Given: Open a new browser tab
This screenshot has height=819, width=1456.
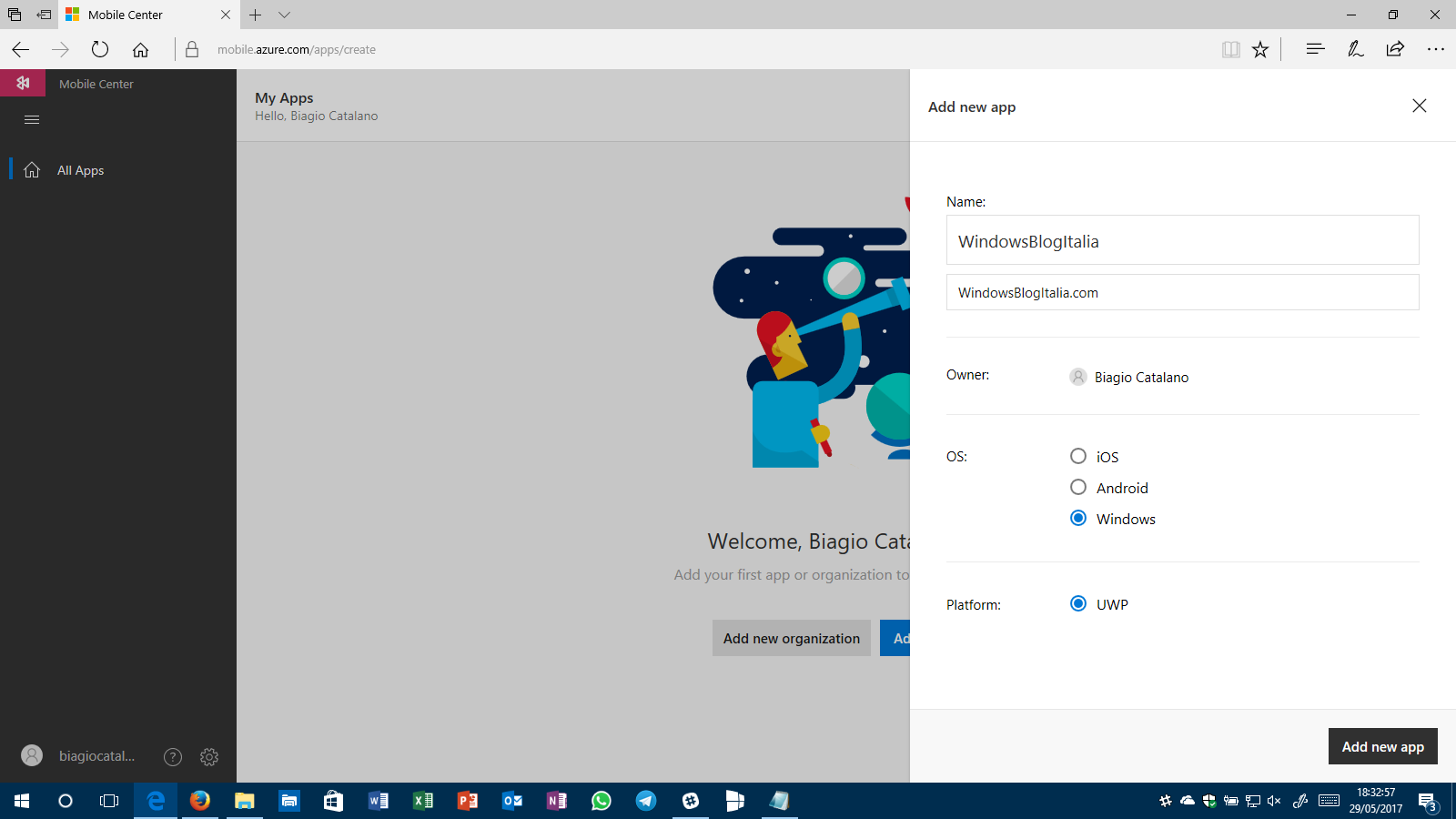Looking at the screenshot, I should [256, 15].
